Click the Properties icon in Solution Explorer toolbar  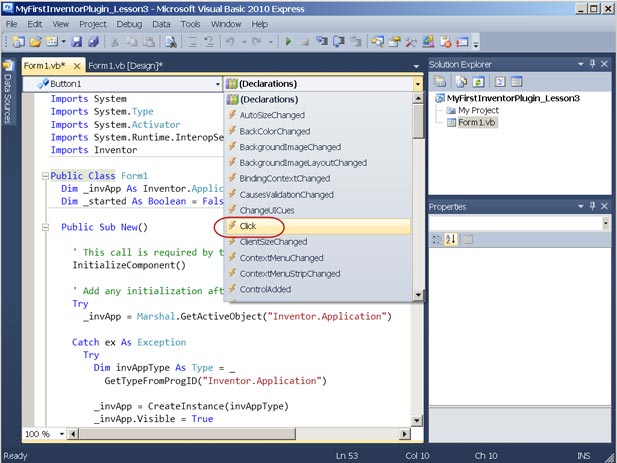(440, 82)
